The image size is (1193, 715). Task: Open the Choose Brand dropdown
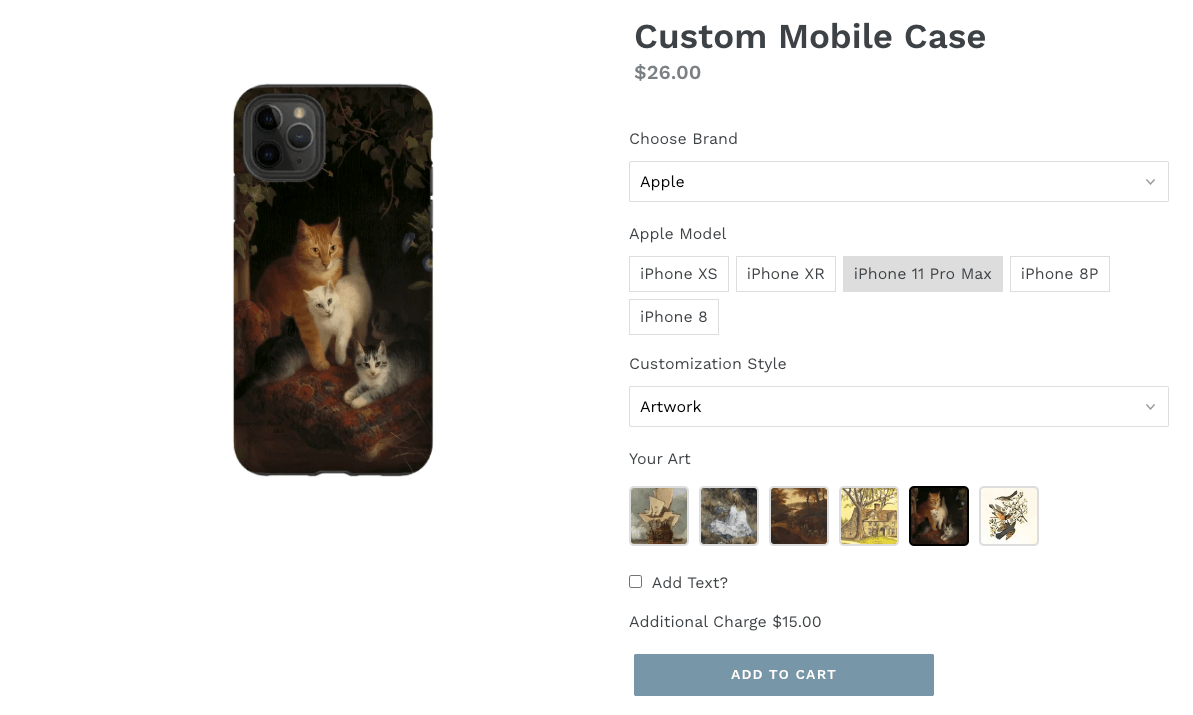coord(899,182)
